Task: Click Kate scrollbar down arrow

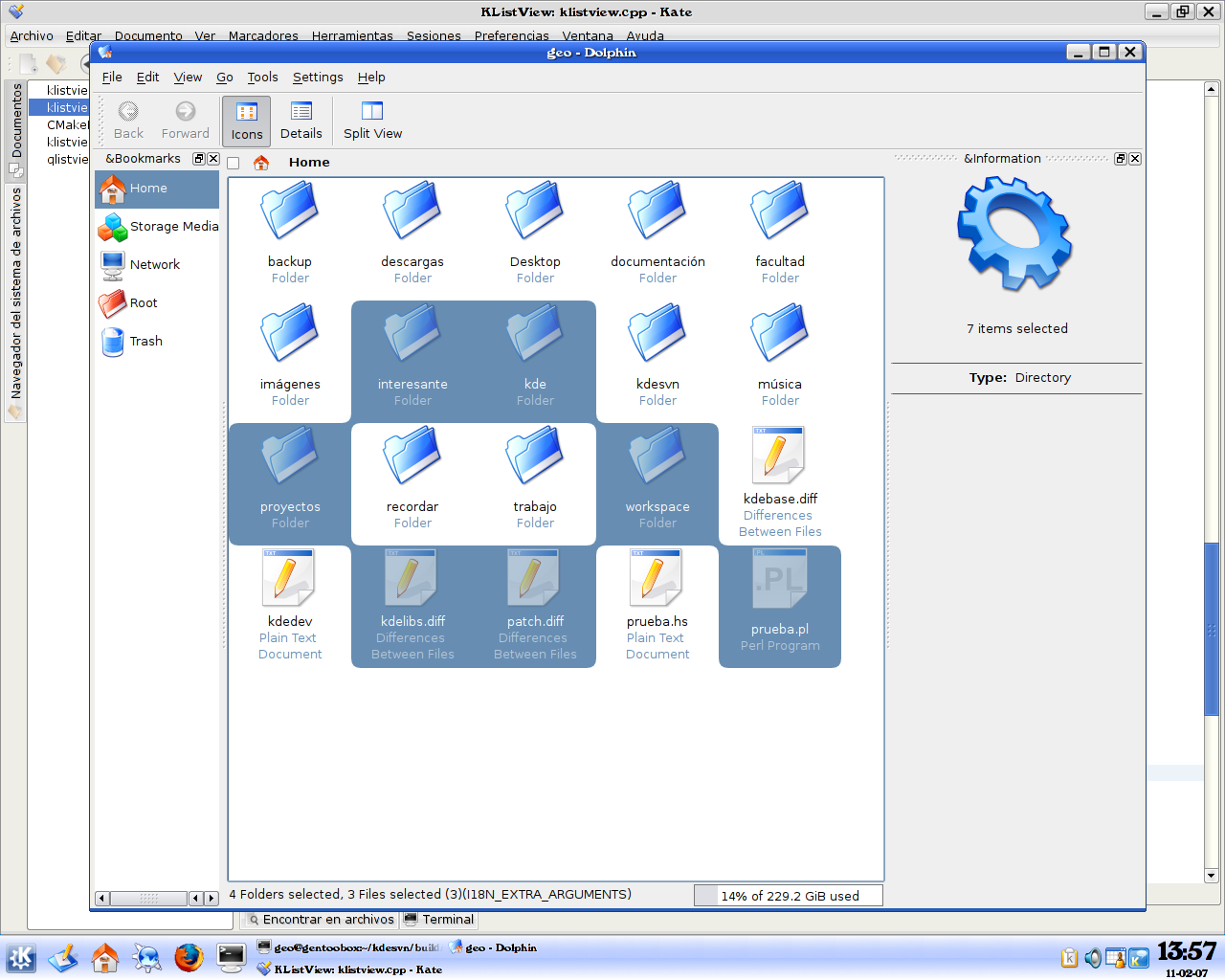Action: click(x=1211, y=876)
